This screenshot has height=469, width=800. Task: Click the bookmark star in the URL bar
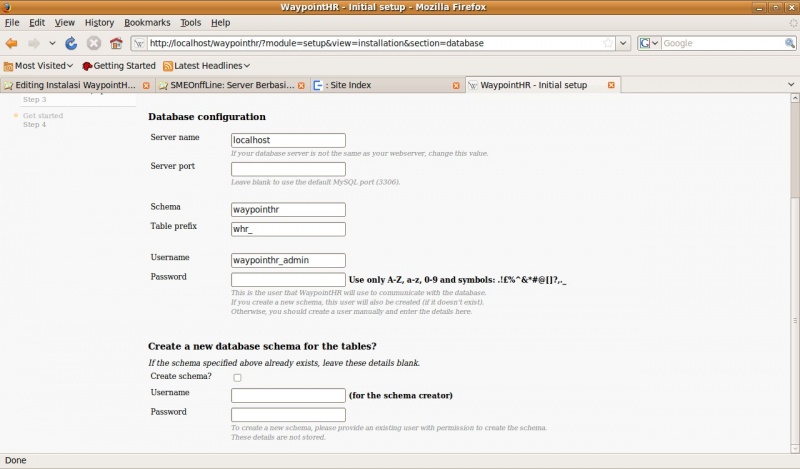(x=608, y=44)
